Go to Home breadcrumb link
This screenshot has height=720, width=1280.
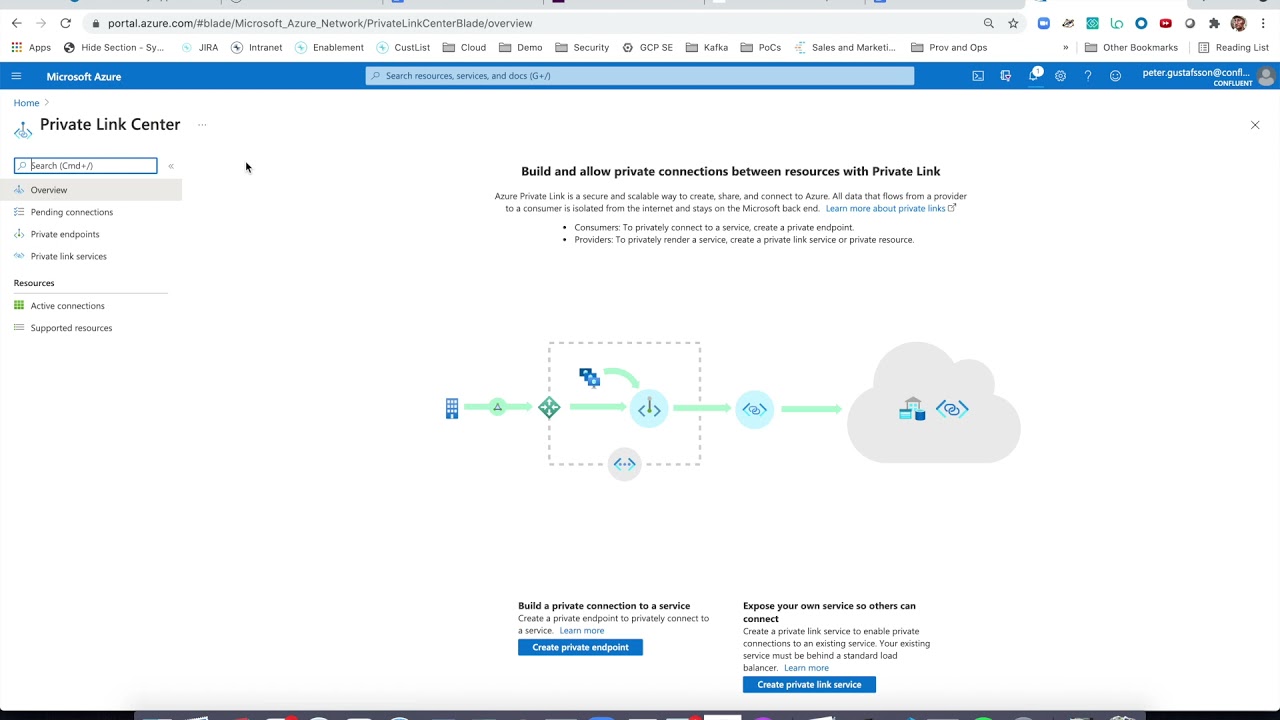[x=26, y=103]
